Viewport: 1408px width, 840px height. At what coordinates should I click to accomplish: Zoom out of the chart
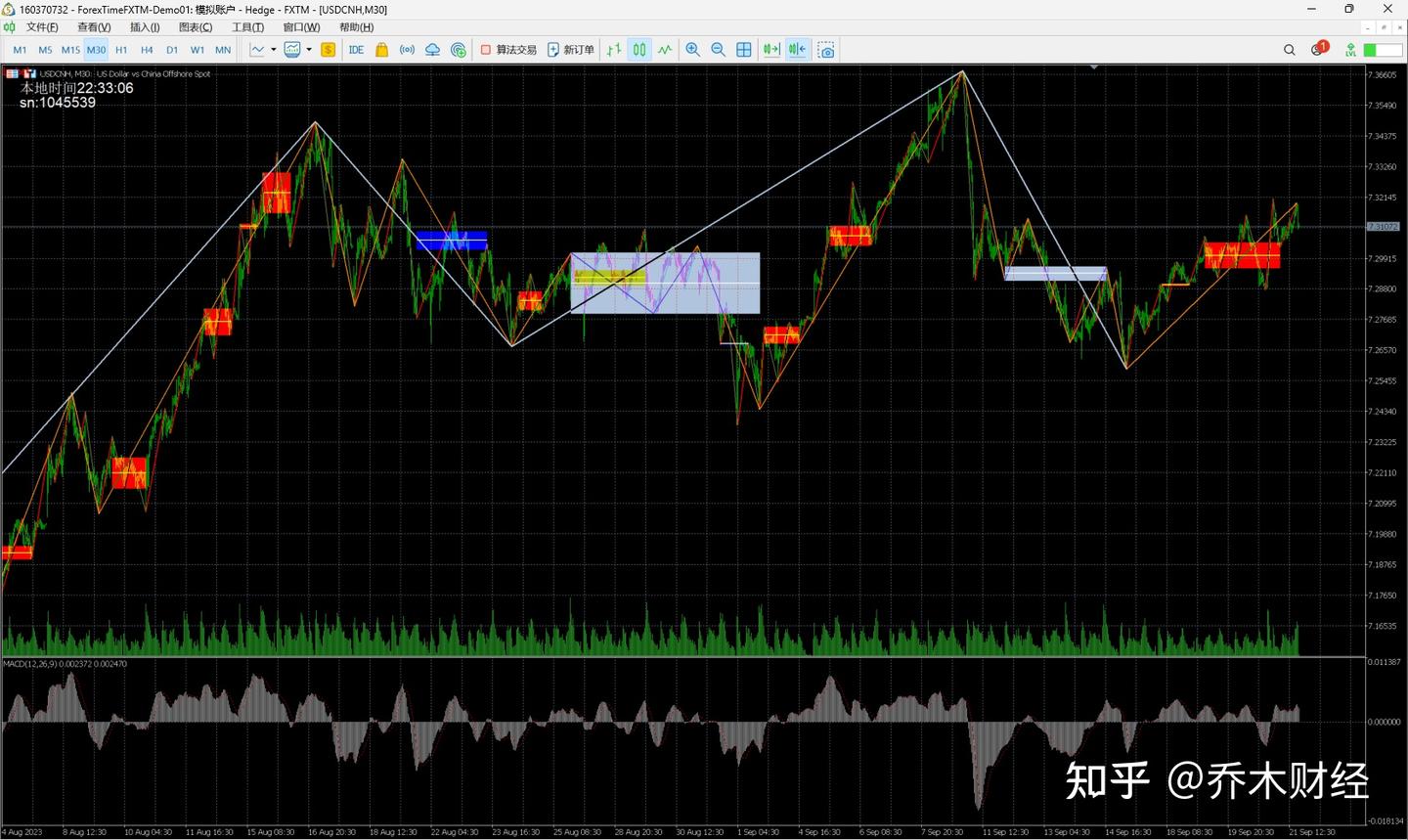coord(719,50)
